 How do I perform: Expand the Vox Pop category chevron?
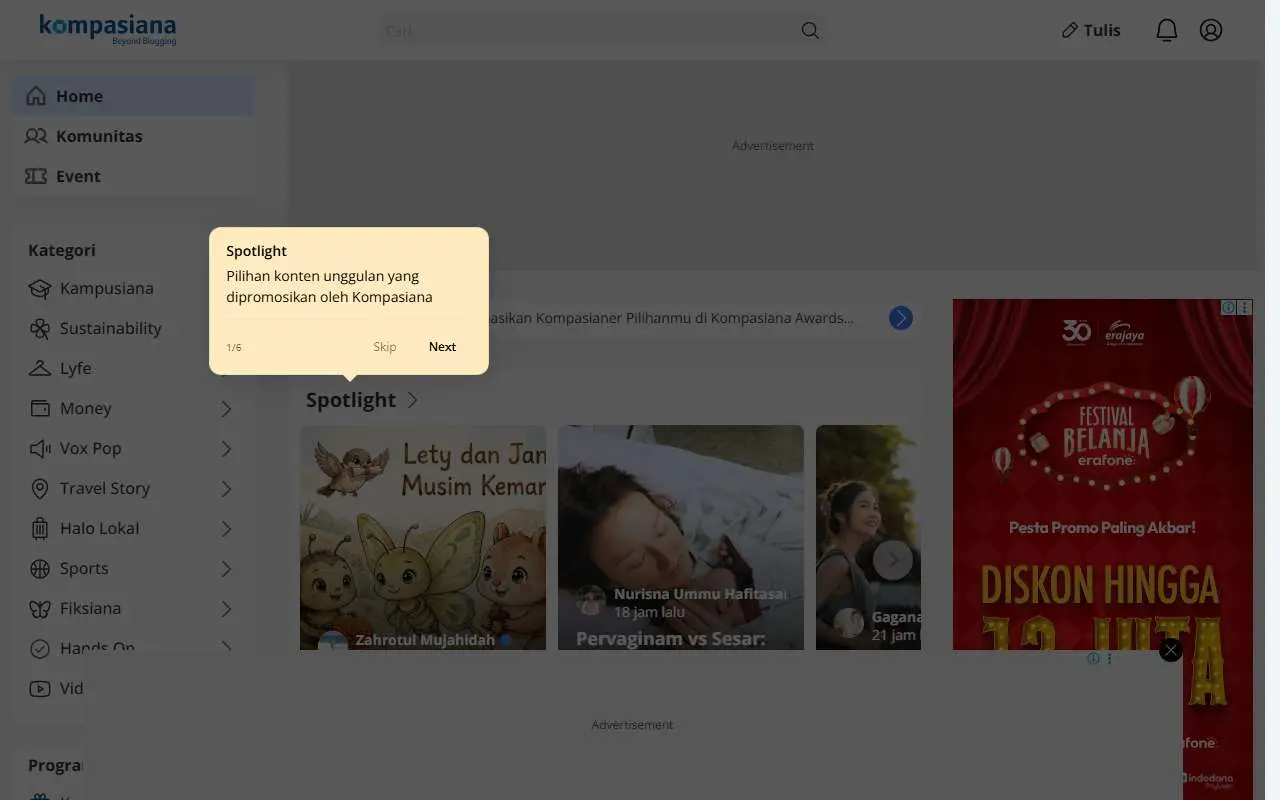226,449
